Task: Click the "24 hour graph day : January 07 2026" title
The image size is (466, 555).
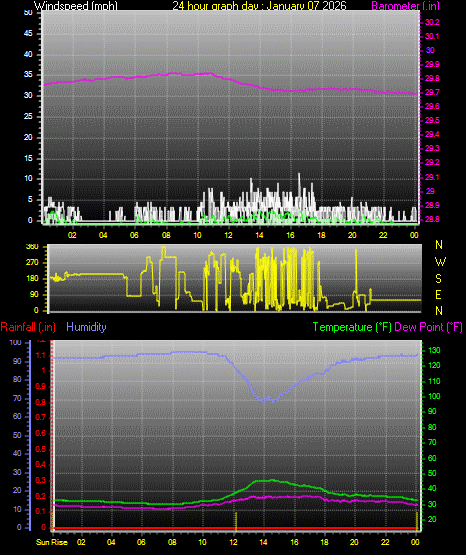Action: click(259, 6)
